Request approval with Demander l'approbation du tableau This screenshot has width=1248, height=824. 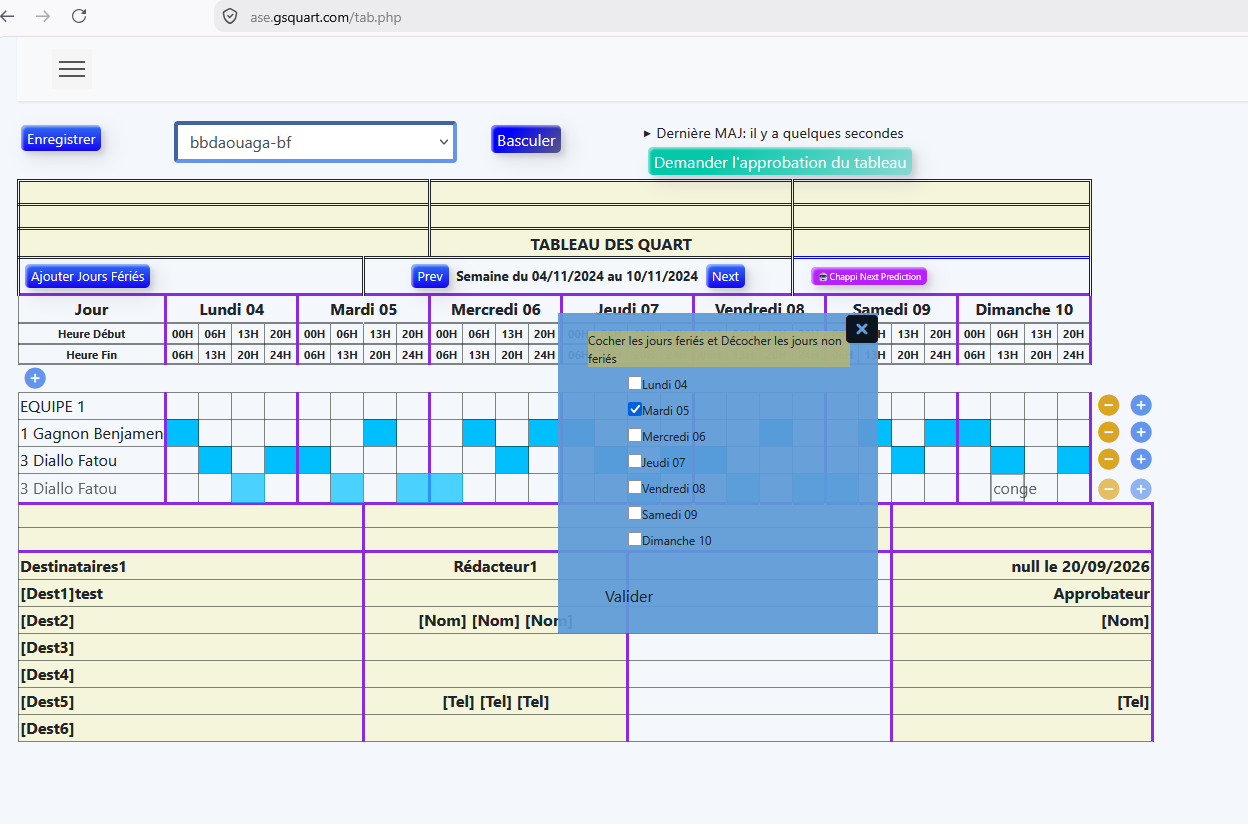(780, 162)
